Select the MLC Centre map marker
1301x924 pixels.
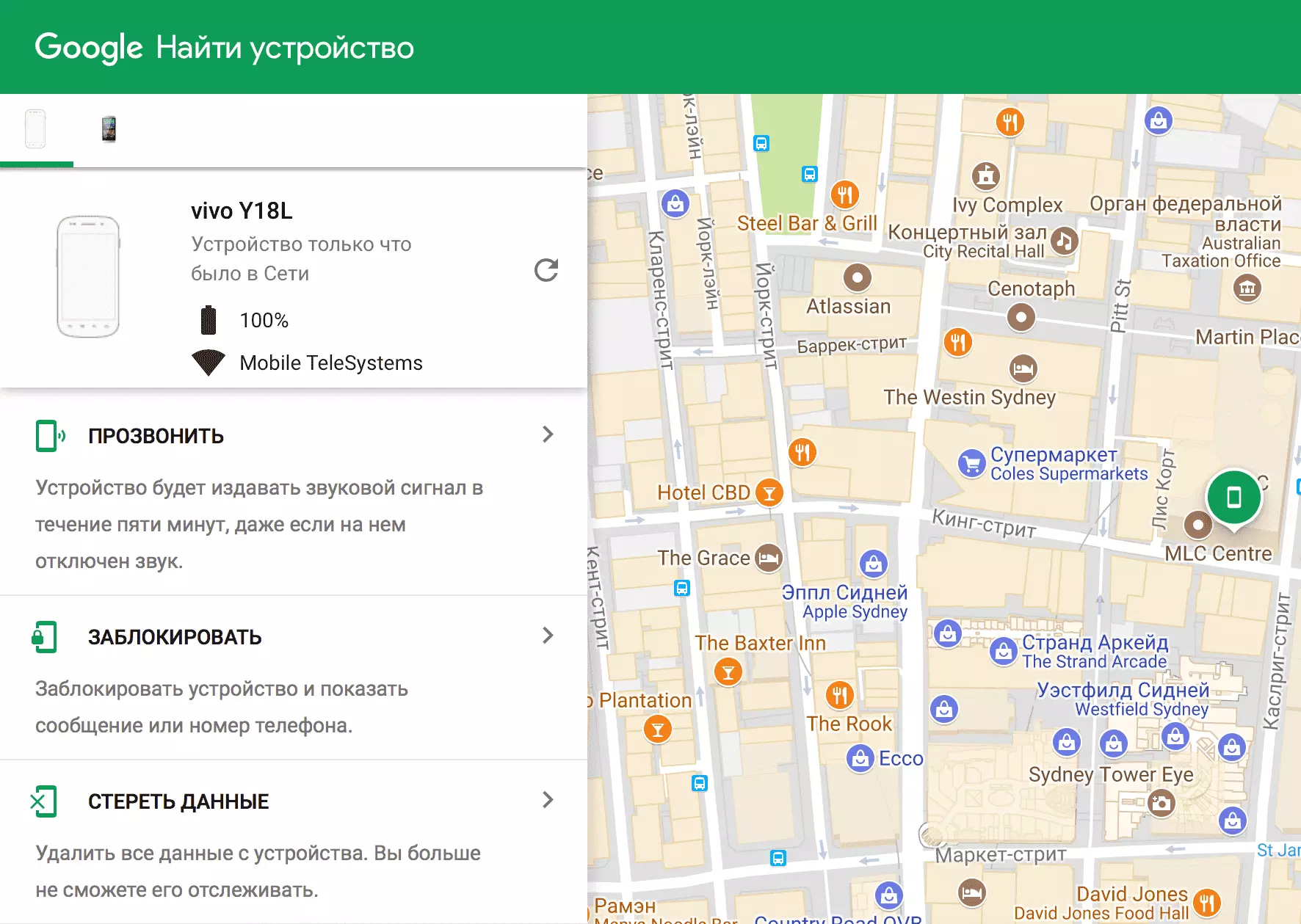point(1198,525)
